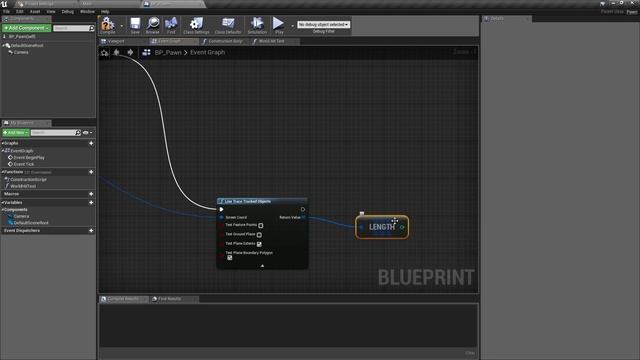Open Edit menu

pos(20,11)
